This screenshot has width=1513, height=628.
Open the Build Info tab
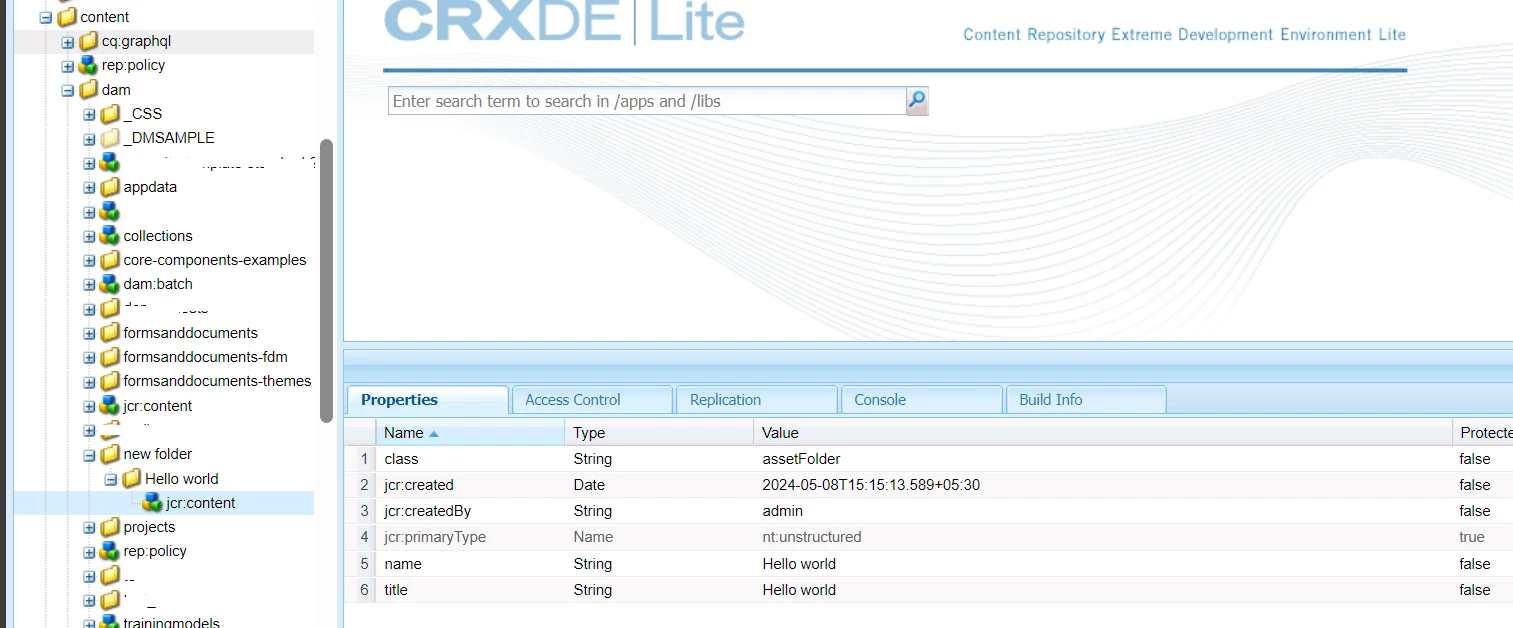(x=1086, y=400)
